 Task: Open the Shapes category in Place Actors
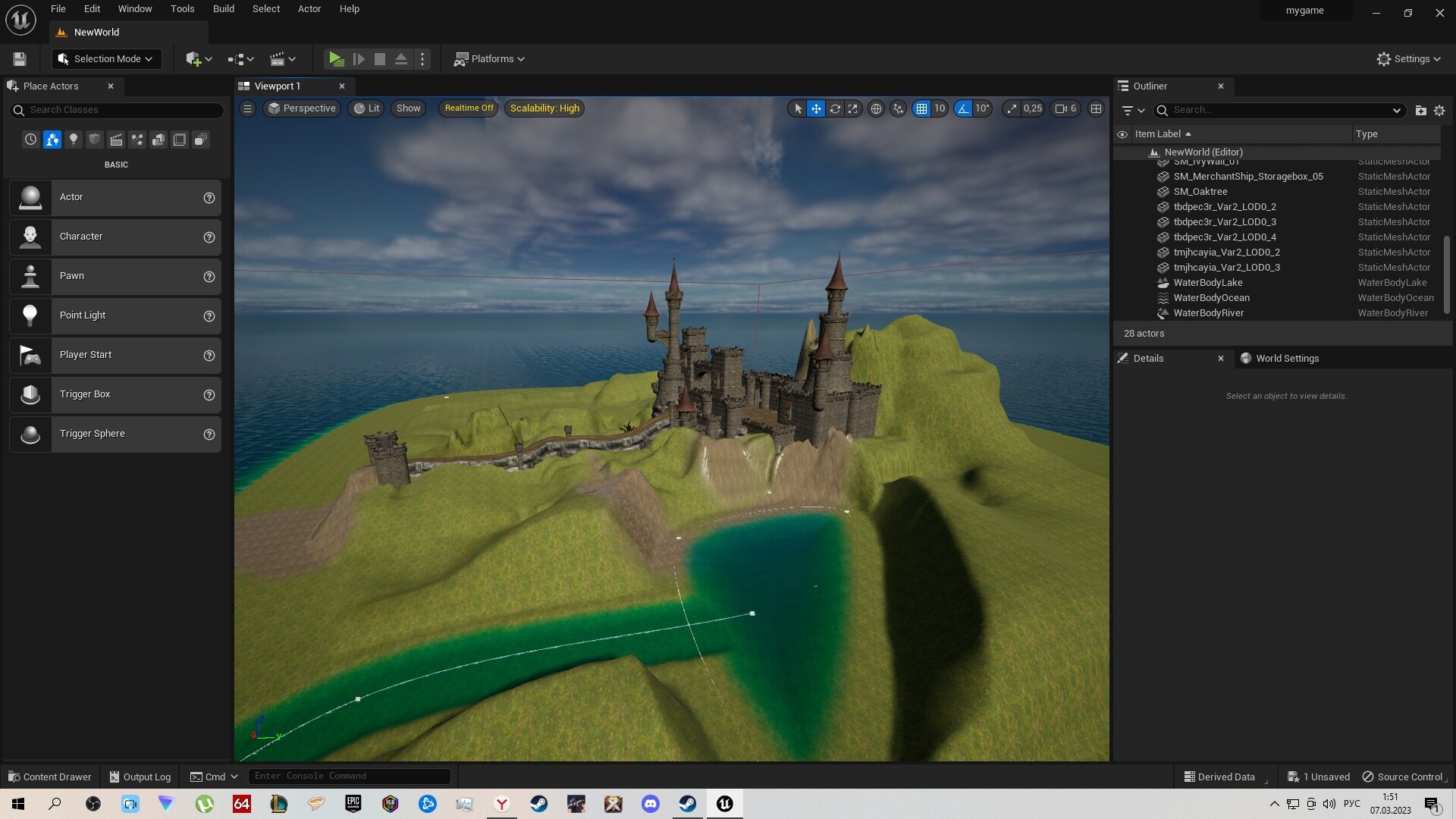(95, 140)
